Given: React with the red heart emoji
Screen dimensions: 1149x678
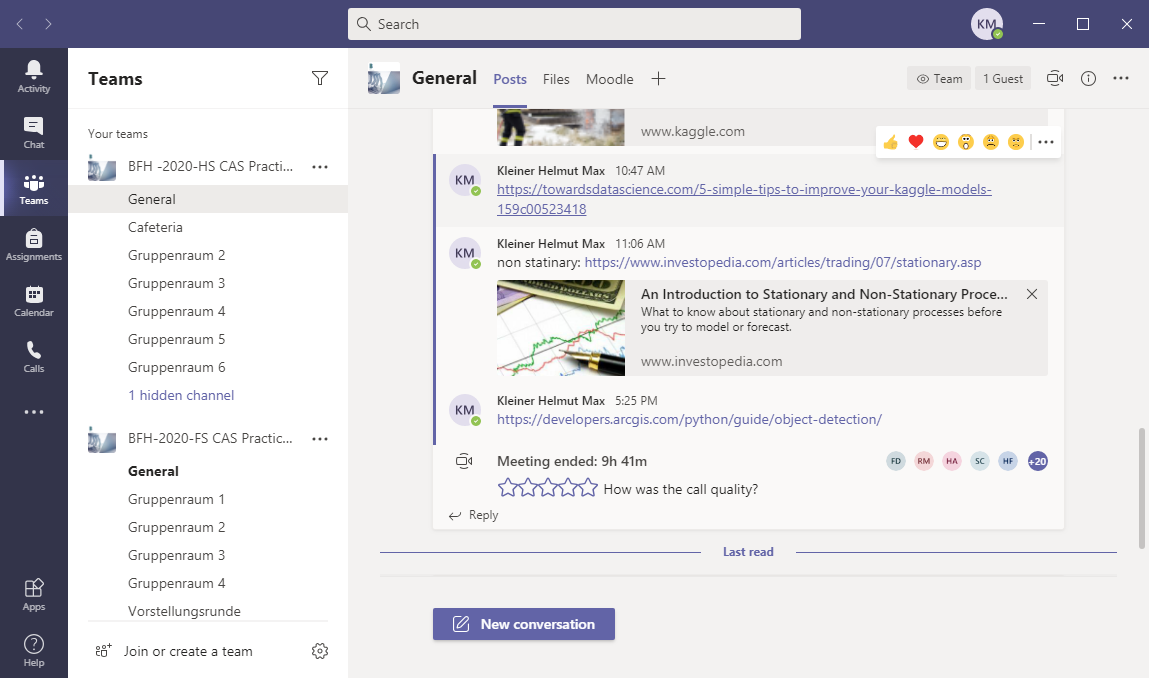Looking at the screenshot, I should [x=915, y=142].
